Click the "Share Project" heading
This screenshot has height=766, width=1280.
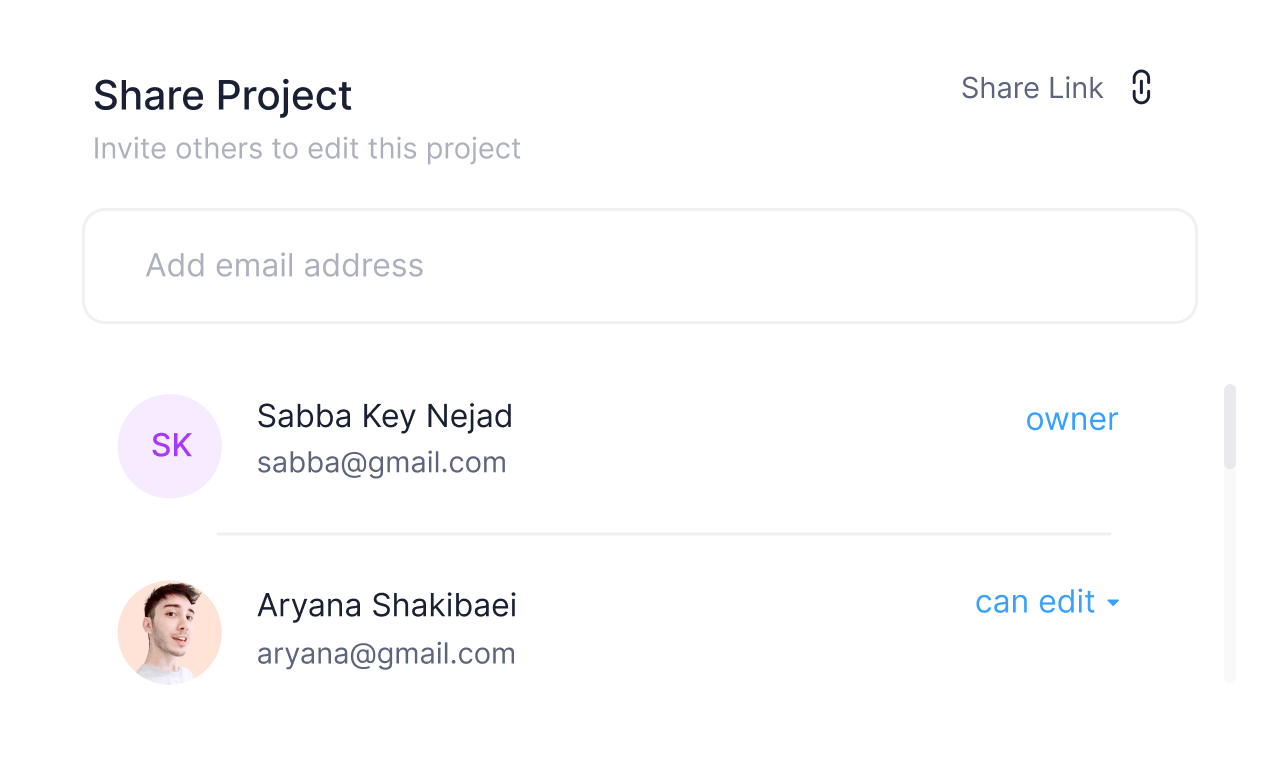point(222,96)
